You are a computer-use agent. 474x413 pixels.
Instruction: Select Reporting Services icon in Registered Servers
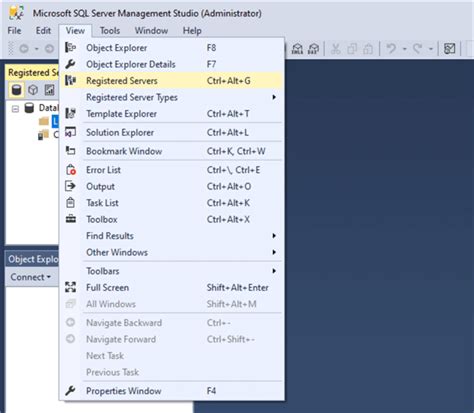[49, 90]
